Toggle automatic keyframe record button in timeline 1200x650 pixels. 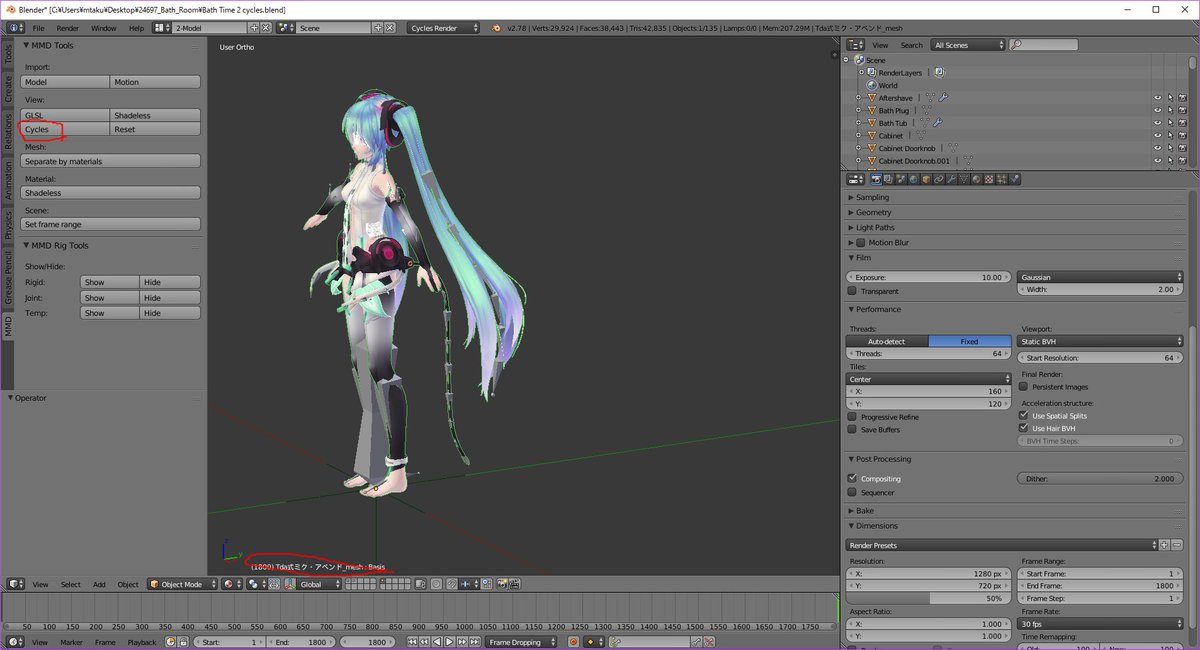click(573, 642)
